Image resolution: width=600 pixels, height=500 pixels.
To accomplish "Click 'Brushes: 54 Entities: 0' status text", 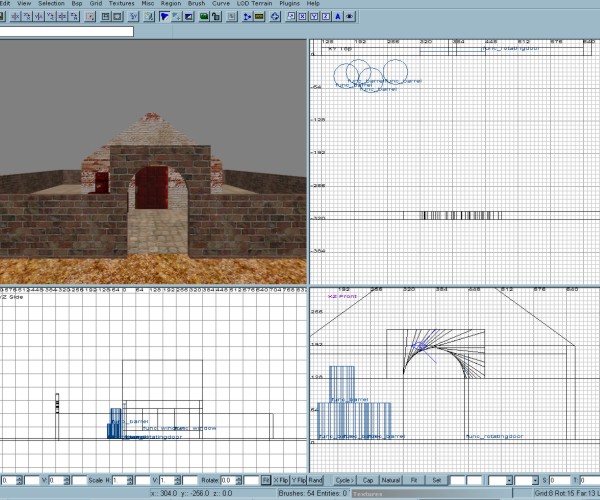I will coord(312,493).
